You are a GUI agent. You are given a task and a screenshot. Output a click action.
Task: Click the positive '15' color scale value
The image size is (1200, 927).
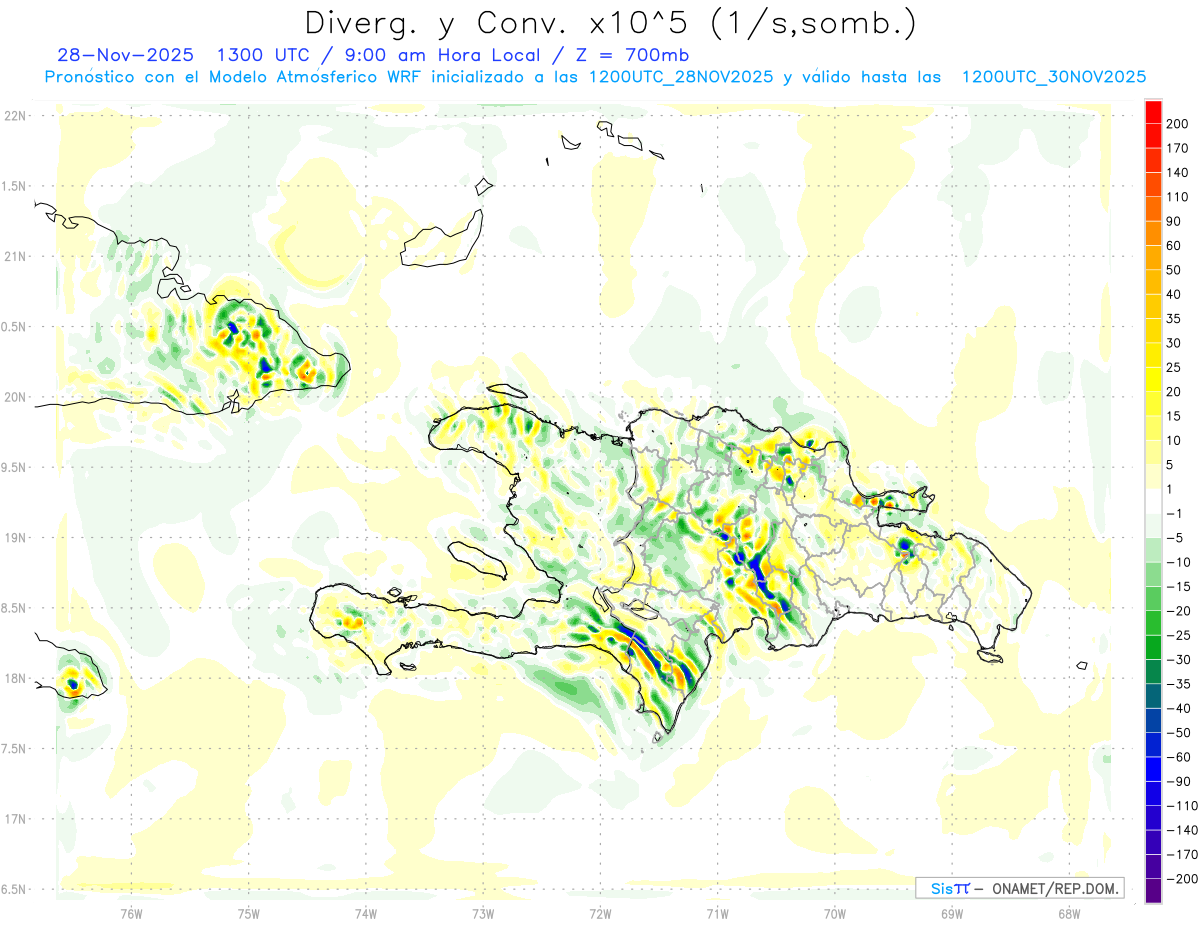pos(1174,416)
